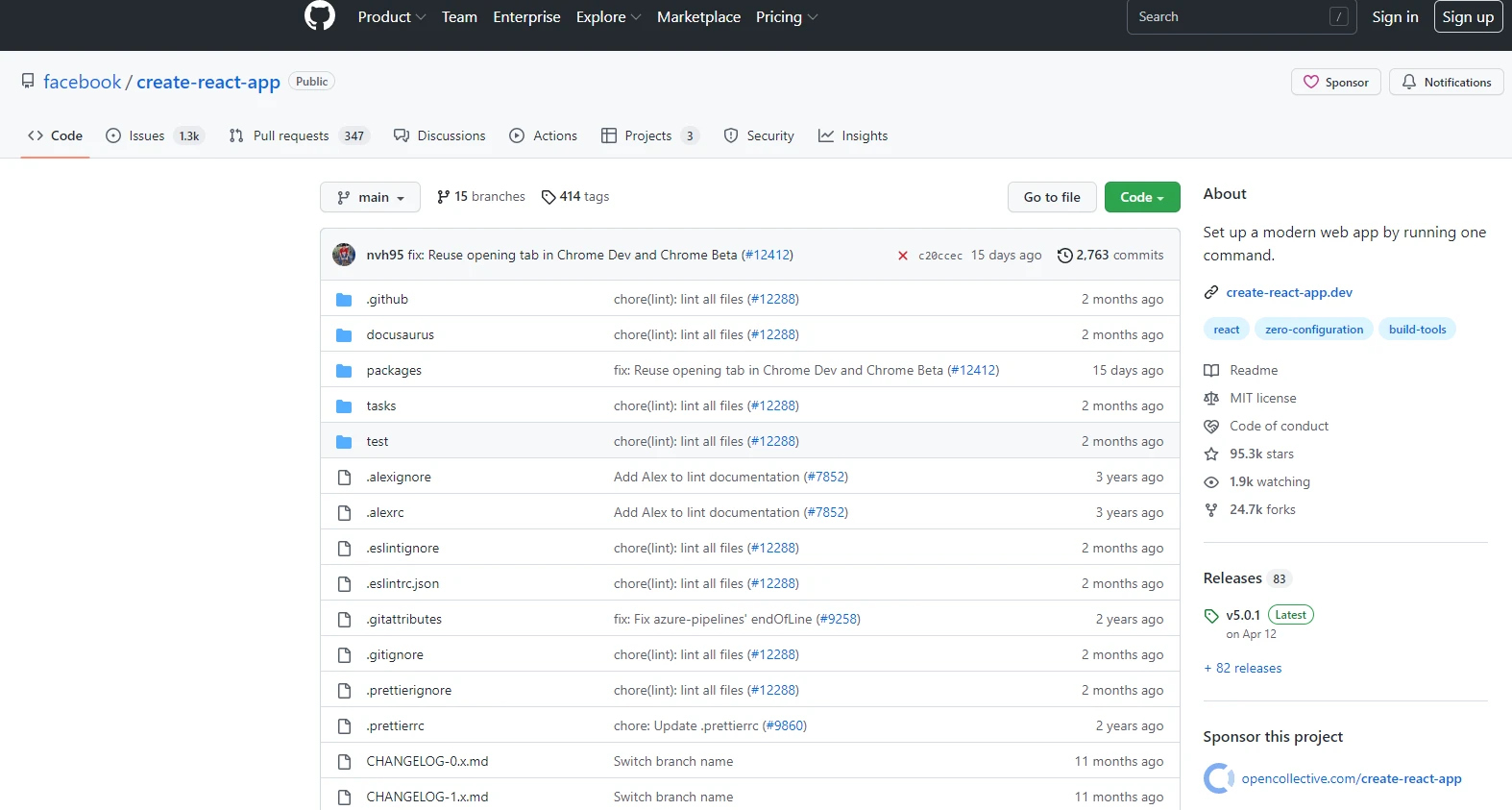1512x810 pixels.
Task: Switch to the Actions tab
Action: point(543,135)
